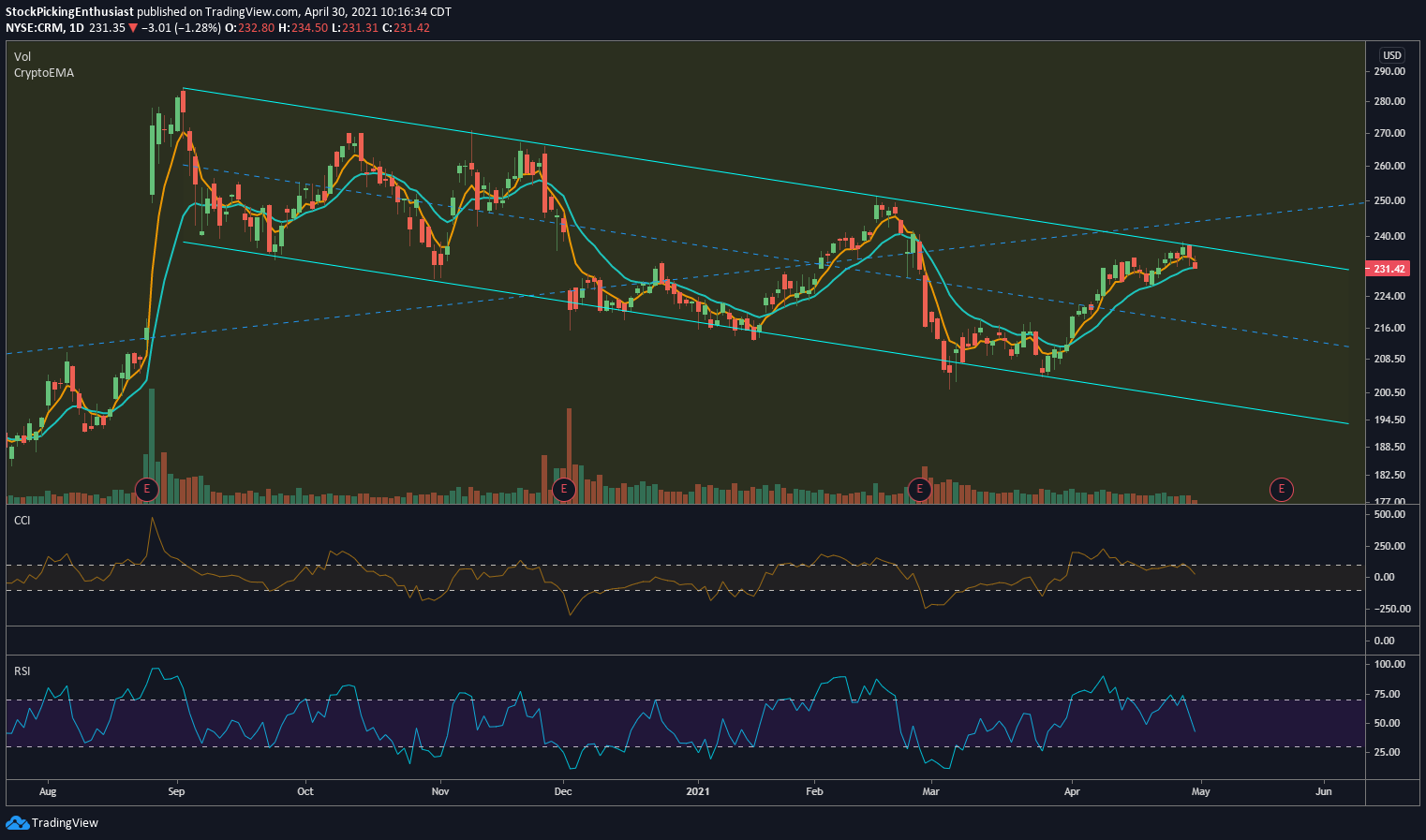1426x840 pixels.
Task: Click the 270.00 price axis label
Action: [x=1389, y=133]
